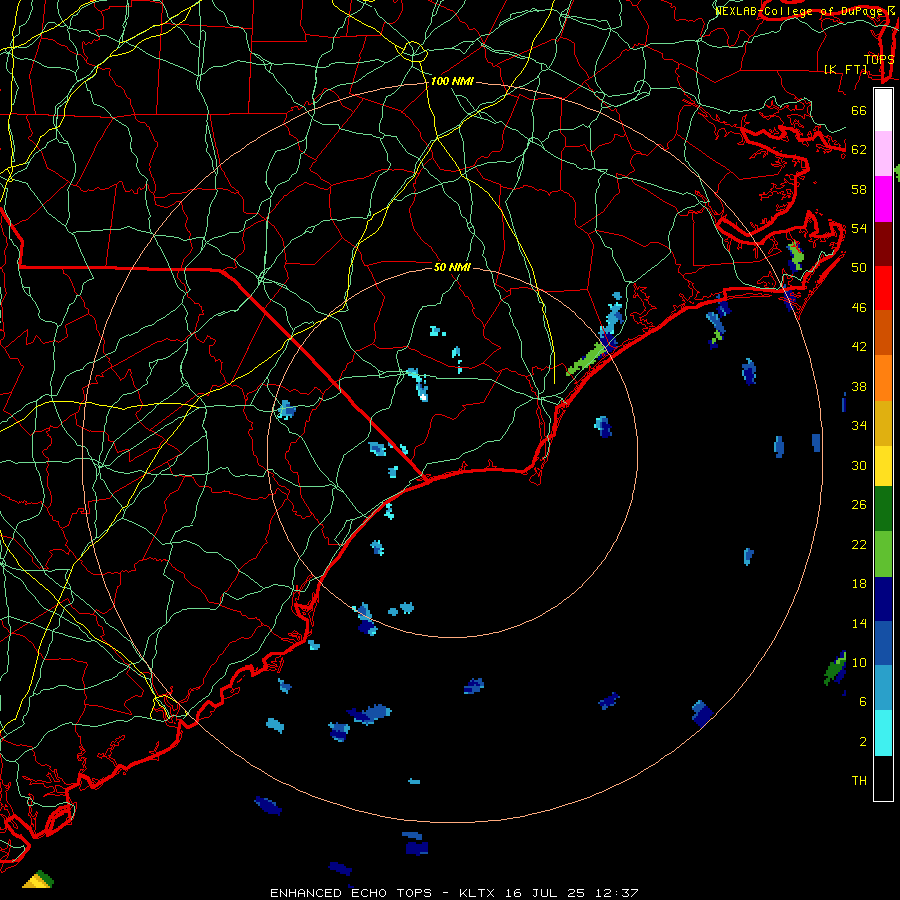Click the 22 value on the legend
Screen dimensions: 900x900
tap(859, 544)
